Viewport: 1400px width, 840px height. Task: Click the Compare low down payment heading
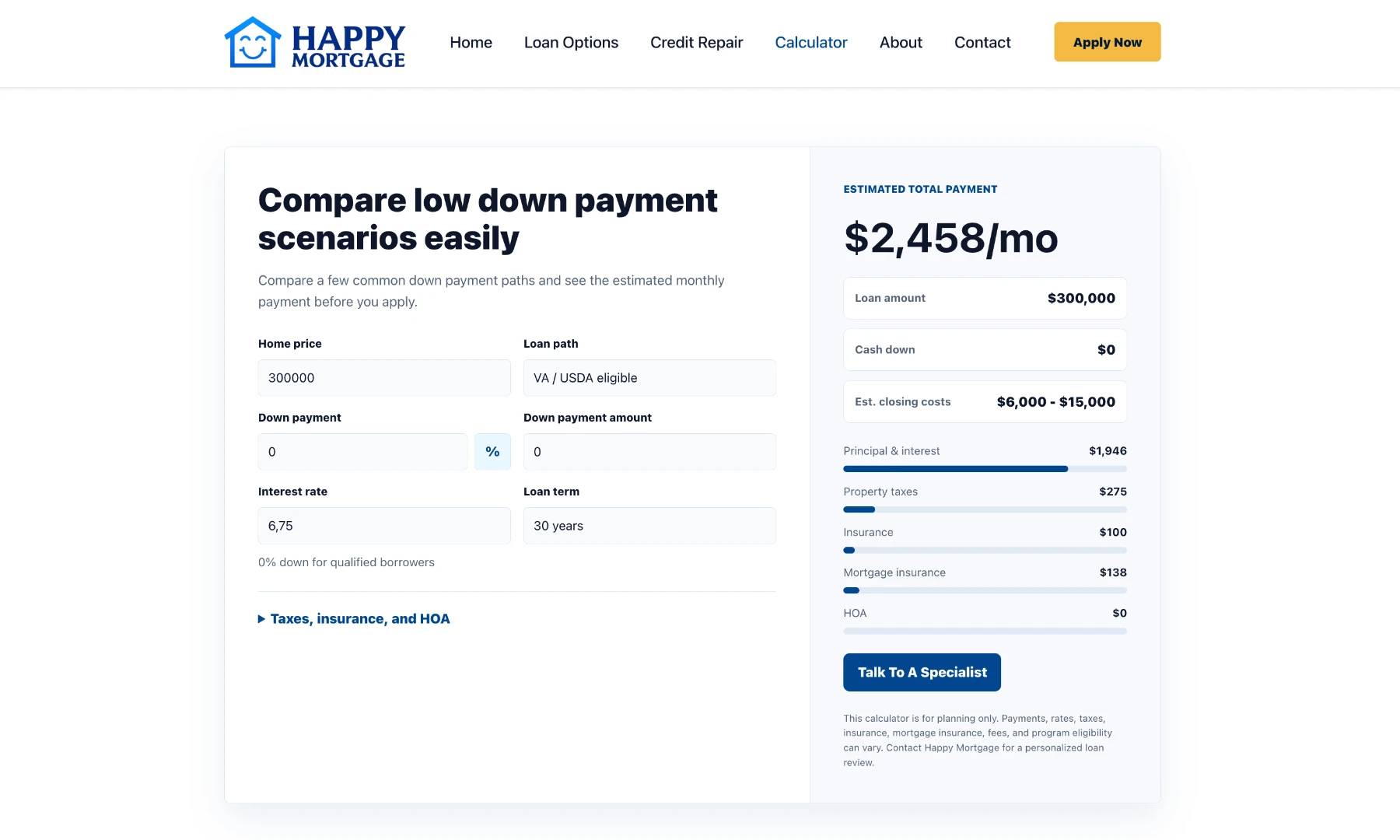[x=488, y=219]
